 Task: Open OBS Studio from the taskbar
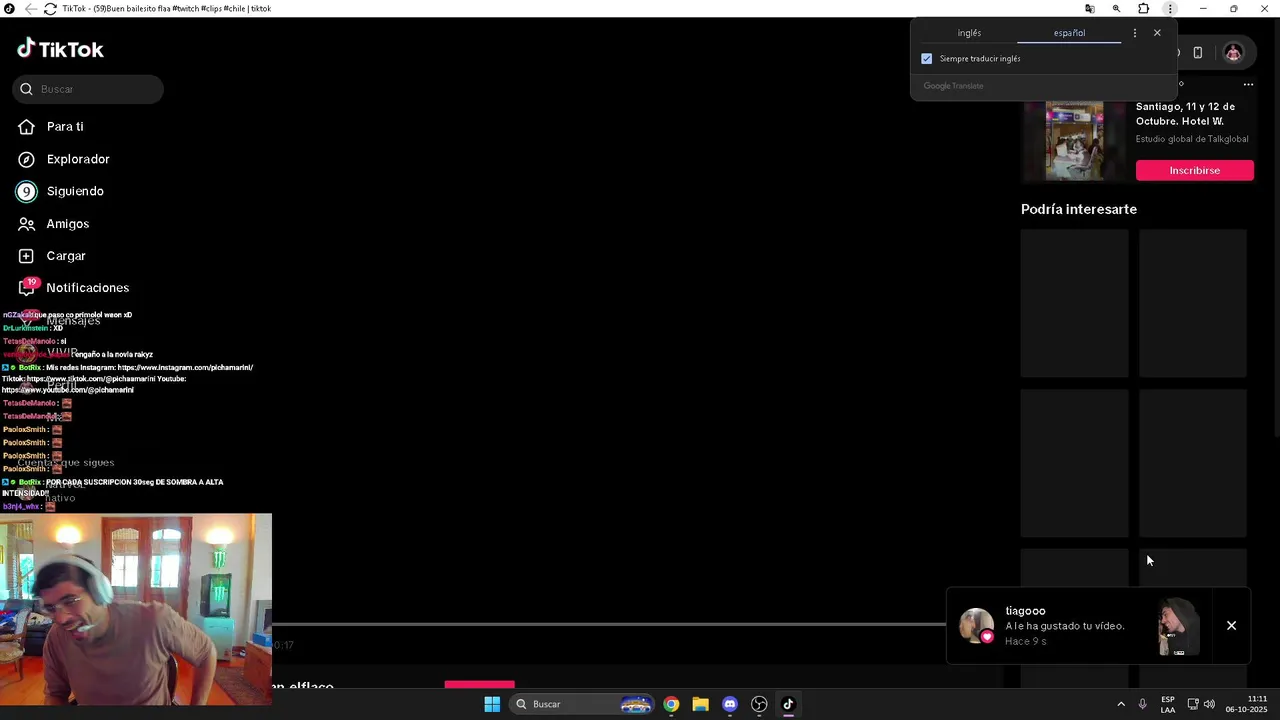pos(759,704)
